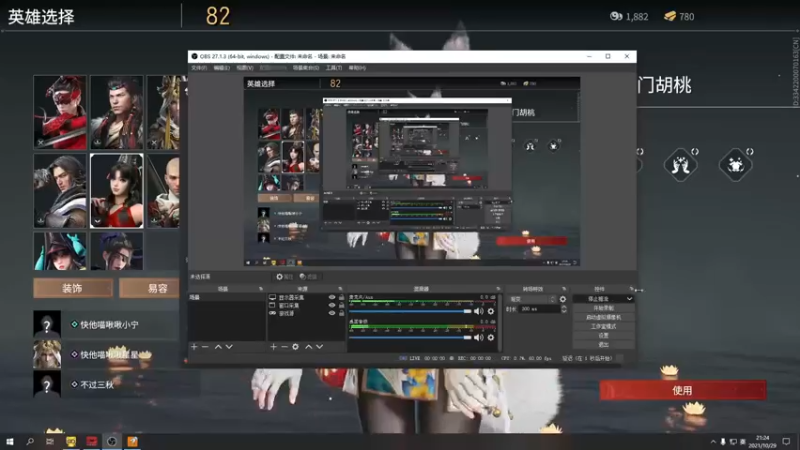The width and height of the screenshot is (800, 450).
Task: Move the source up in Sources panel
Action: [309, 347]
